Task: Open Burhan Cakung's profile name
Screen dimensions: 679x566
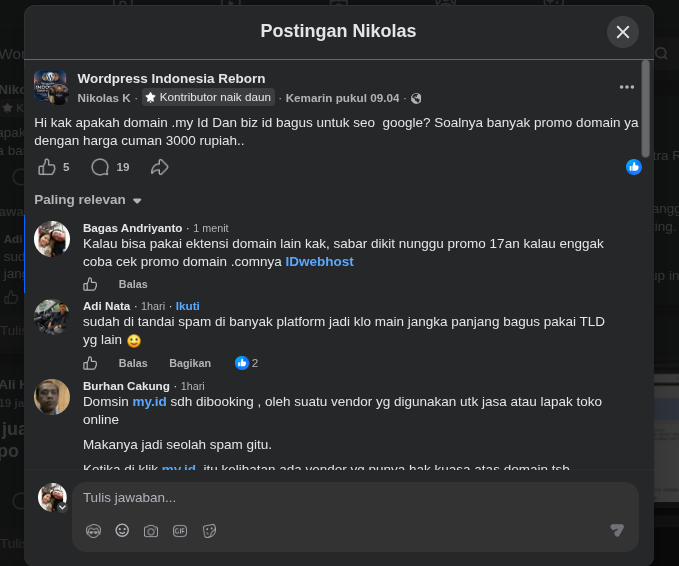Action: click(x=126, y=386)
